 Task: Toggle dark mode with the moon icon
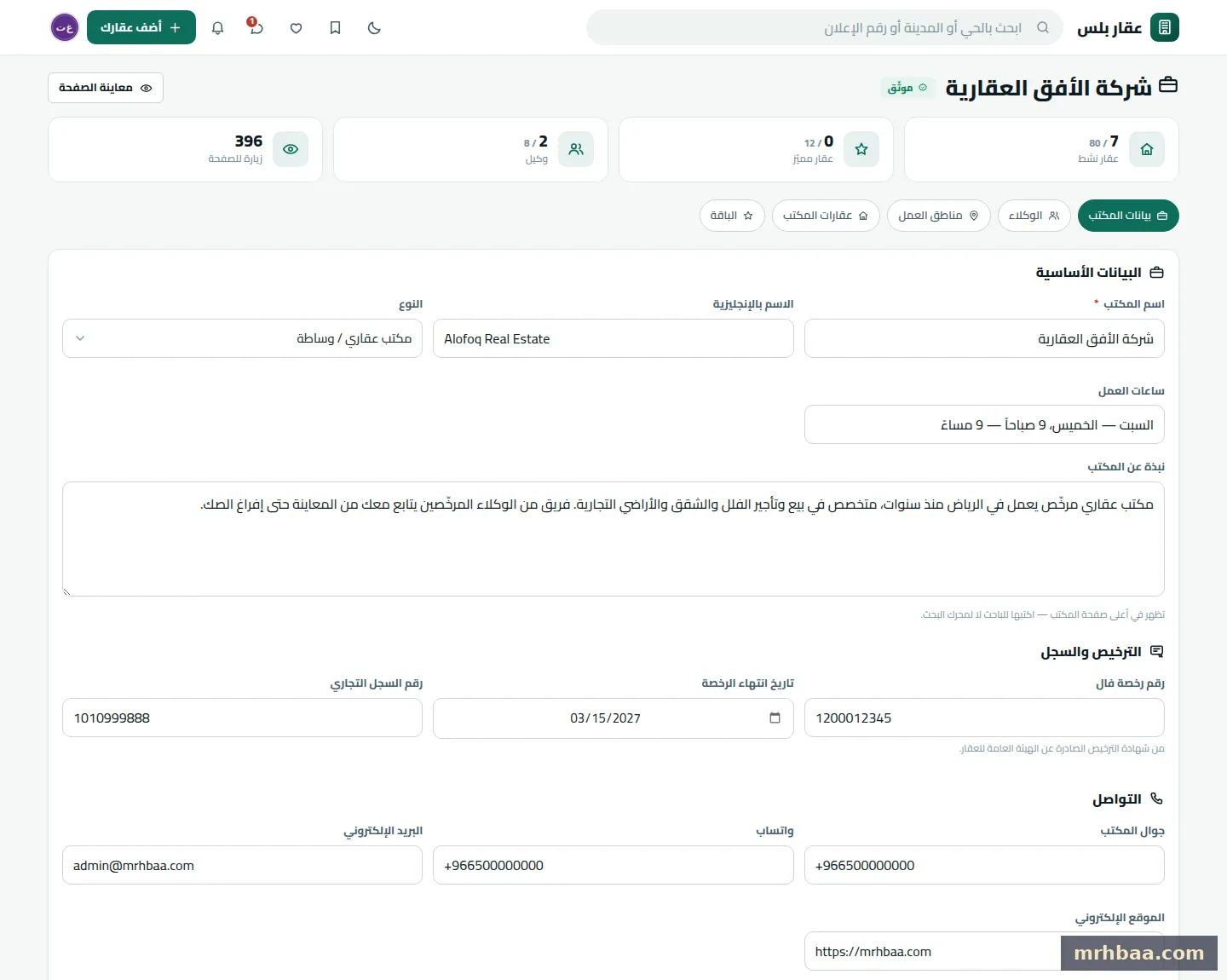[x=374, y=28]
